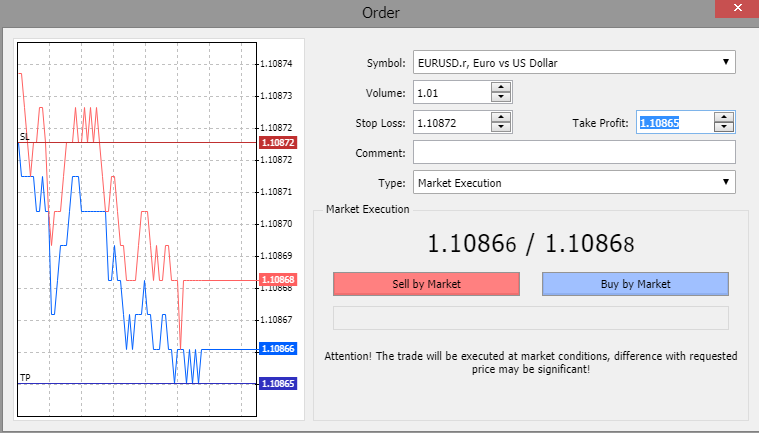
Task: Click the Take Profit label
Action: tap(600, 123)
